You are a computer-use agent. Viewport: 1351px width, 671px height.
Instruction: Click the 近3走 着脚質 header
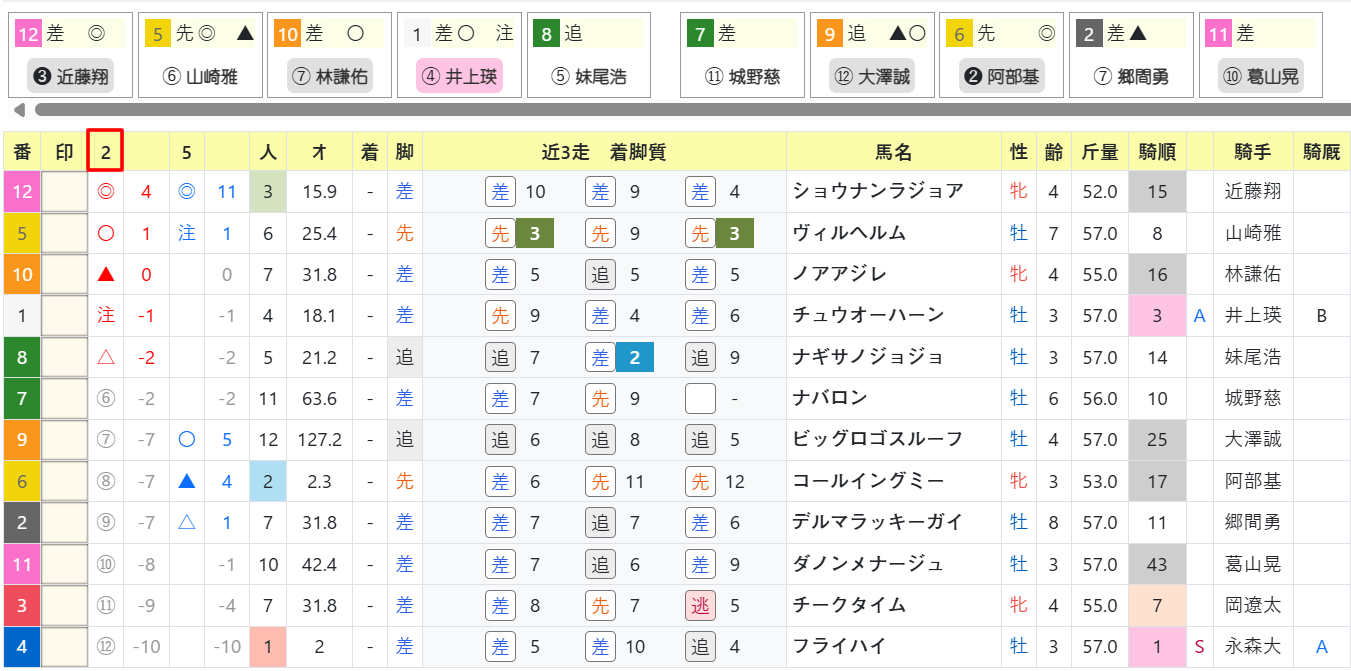click(604, 153)
